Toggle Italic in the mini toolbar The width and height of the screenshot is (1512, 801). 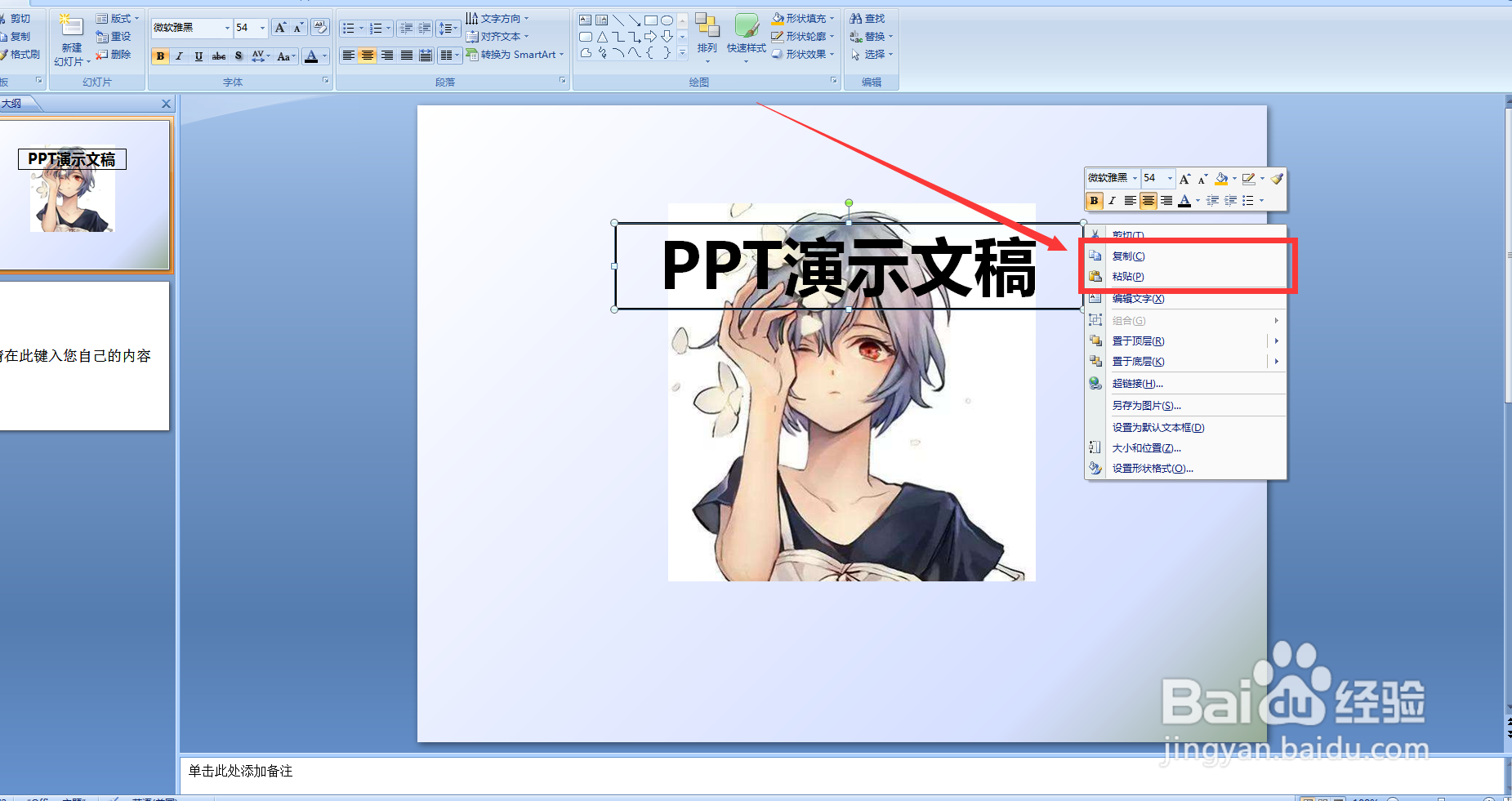click(x=1112, y=201)
